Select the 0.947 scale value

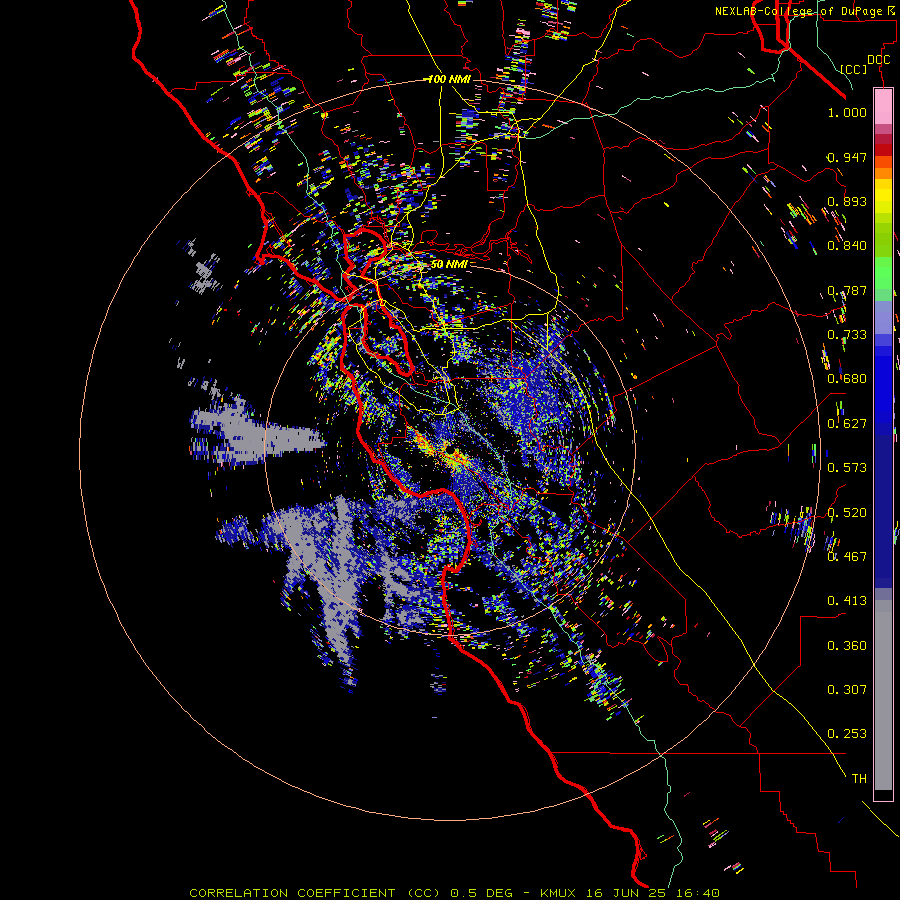(847, 157)
